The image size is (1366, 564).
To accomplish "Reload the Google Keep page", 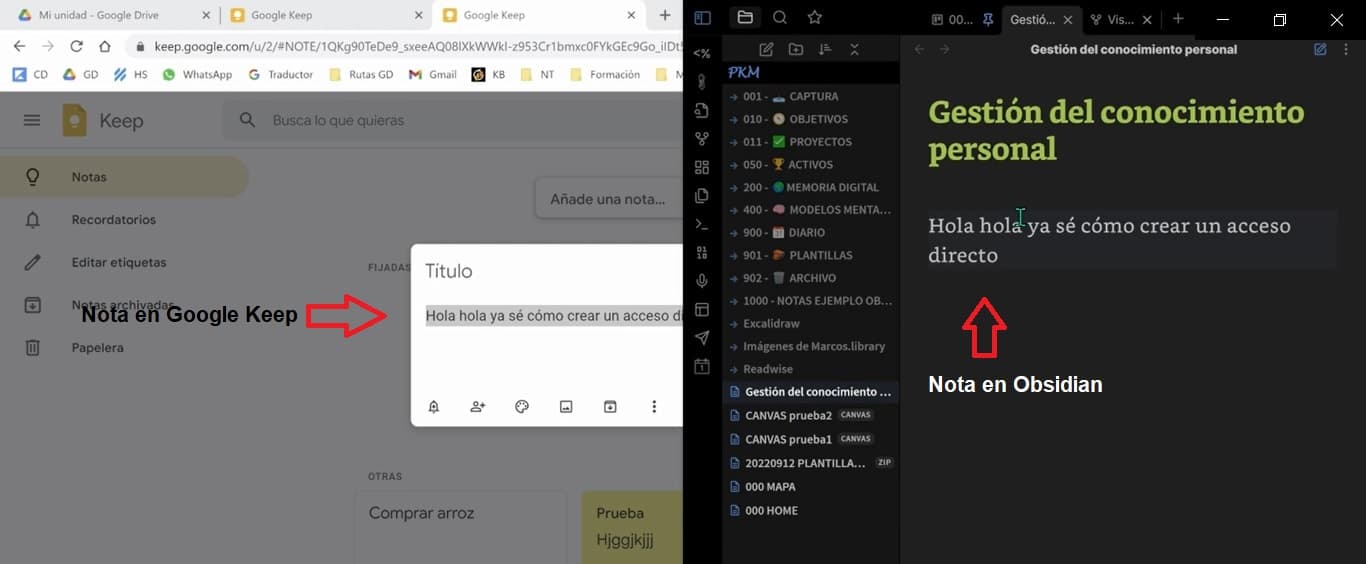I will pos(76,46).
